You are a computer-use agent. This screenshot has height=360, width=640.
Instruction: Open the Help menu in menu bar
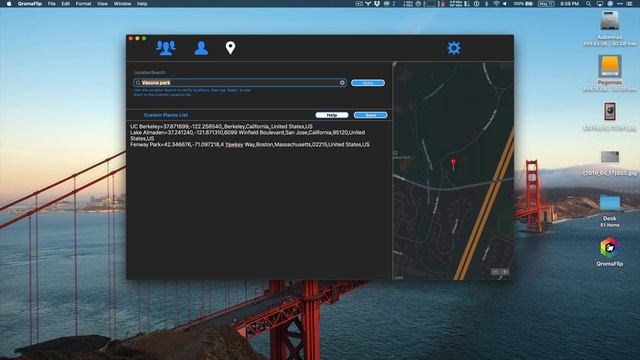tap(142, 4)
